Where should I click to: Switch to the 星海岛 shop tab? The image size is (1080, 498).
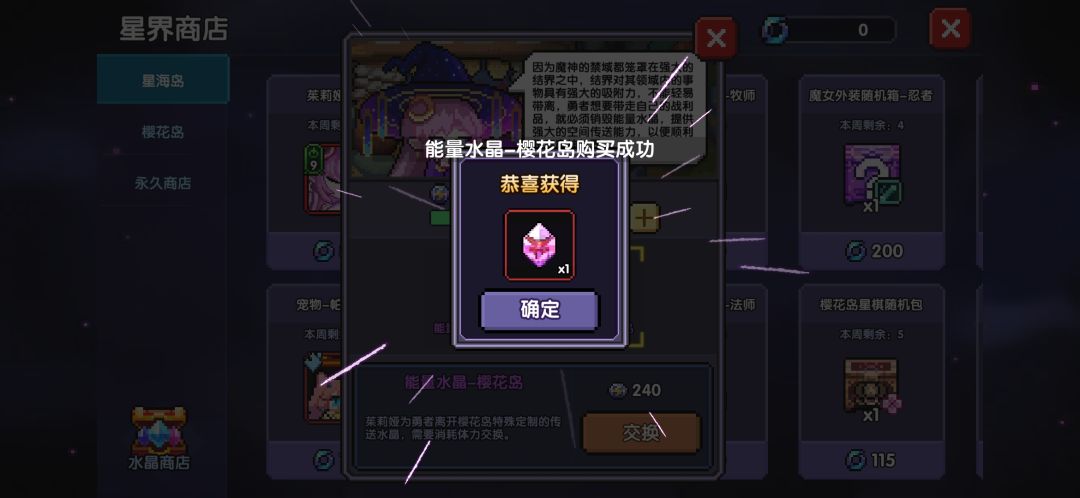163,80
